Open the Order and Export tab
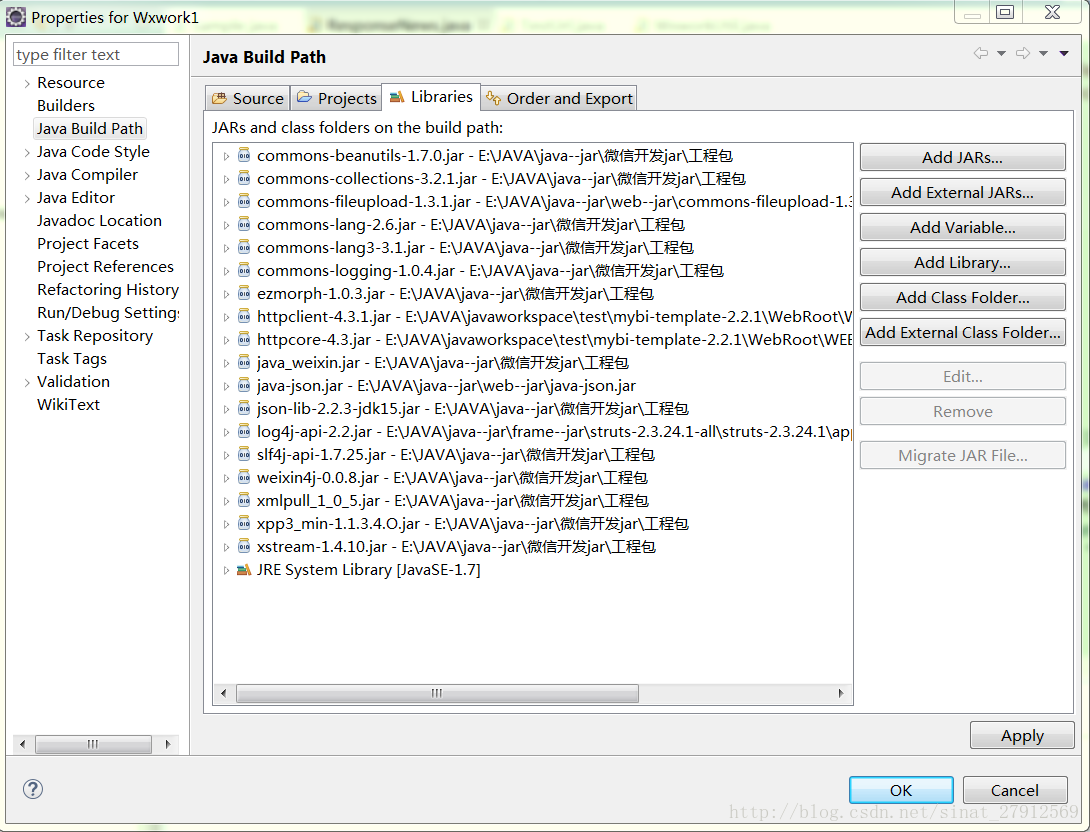1090x832 pixels. (559, 98)
